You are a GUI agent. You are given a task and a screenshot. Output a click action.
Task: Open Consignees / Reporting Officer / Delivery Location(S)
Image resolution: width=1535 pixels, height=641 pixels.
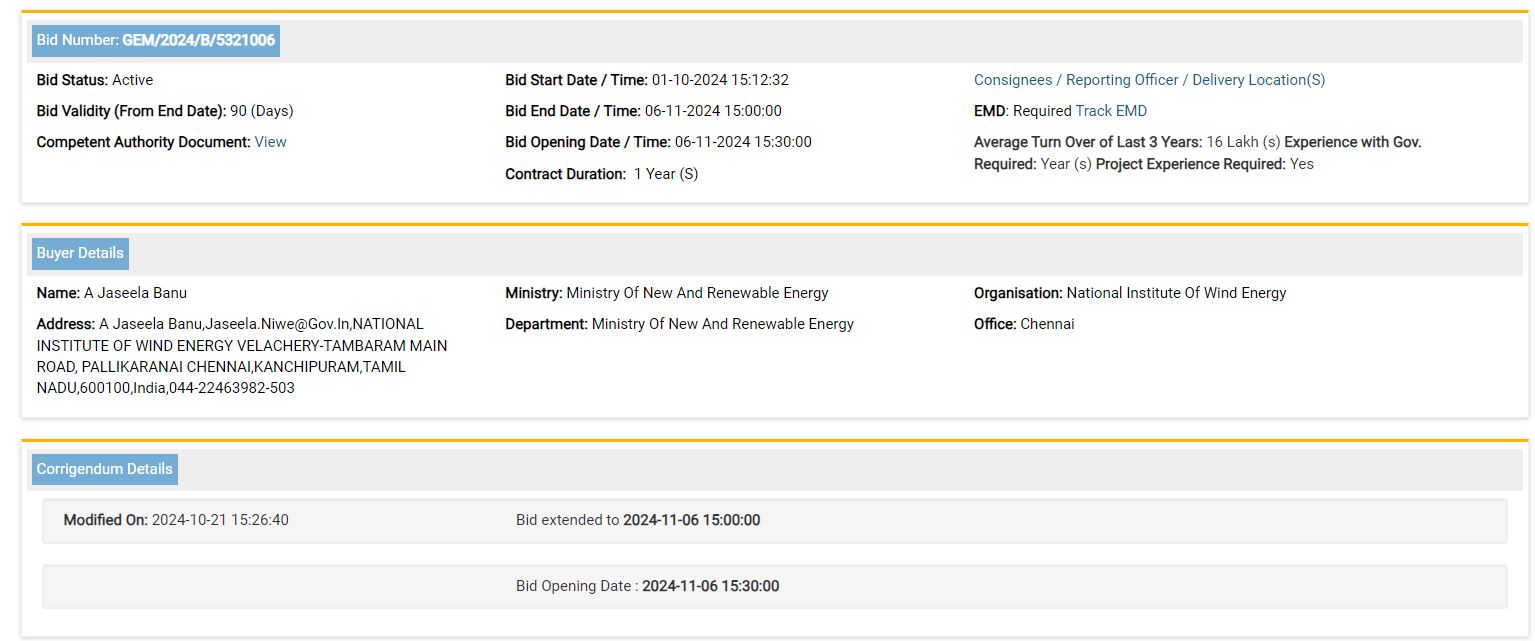pos(1149,80)
